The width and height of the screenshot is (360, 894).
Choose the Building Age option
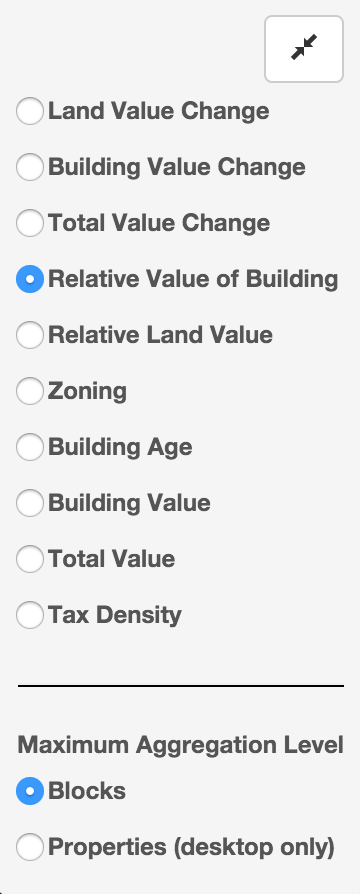(x=30, y=447)
